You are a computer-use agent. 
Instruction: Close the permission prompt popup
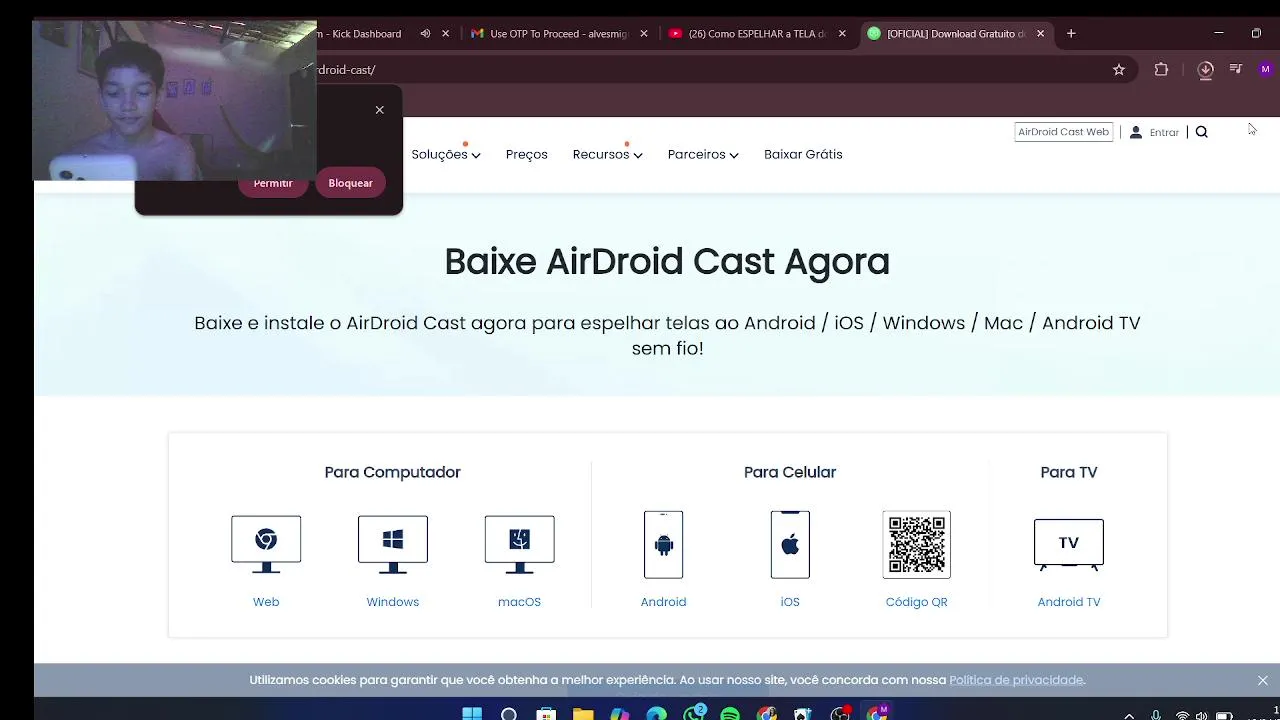(380, 110)
